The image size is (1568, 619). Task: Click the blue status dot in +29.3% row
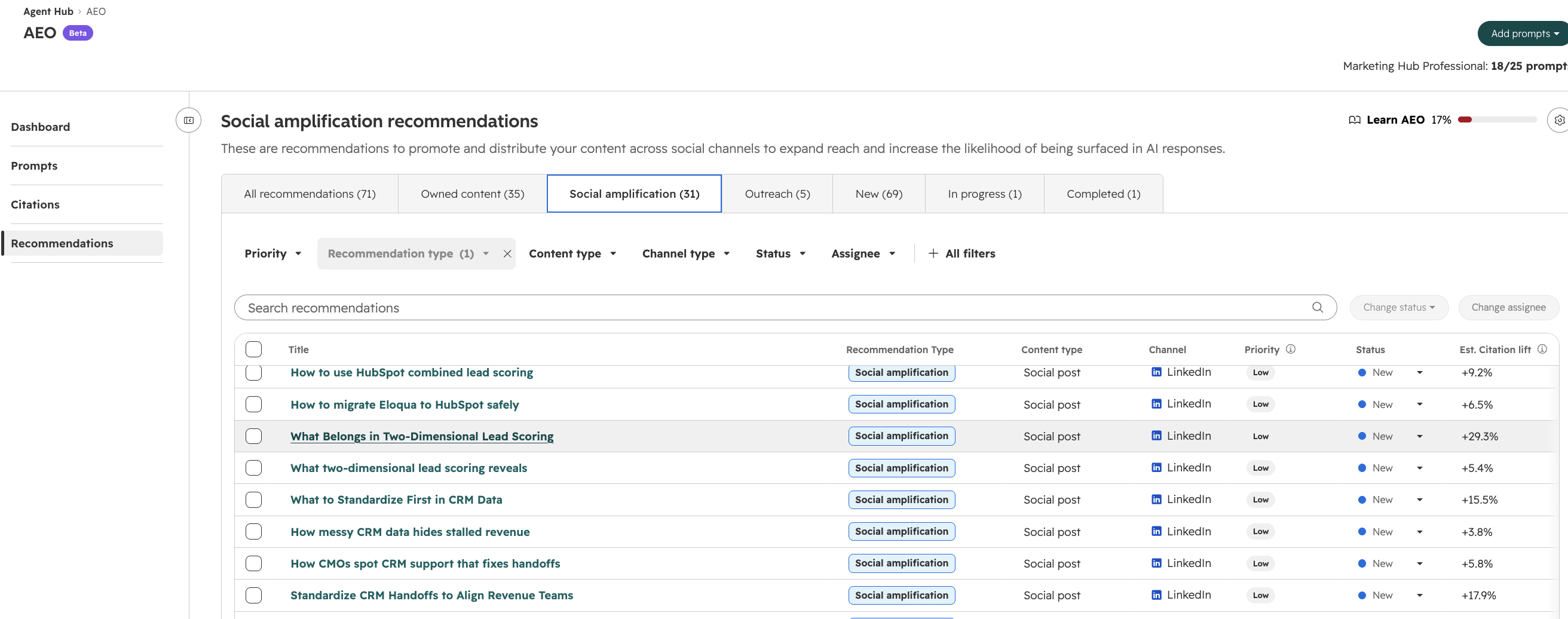[x=1362, y=436]
